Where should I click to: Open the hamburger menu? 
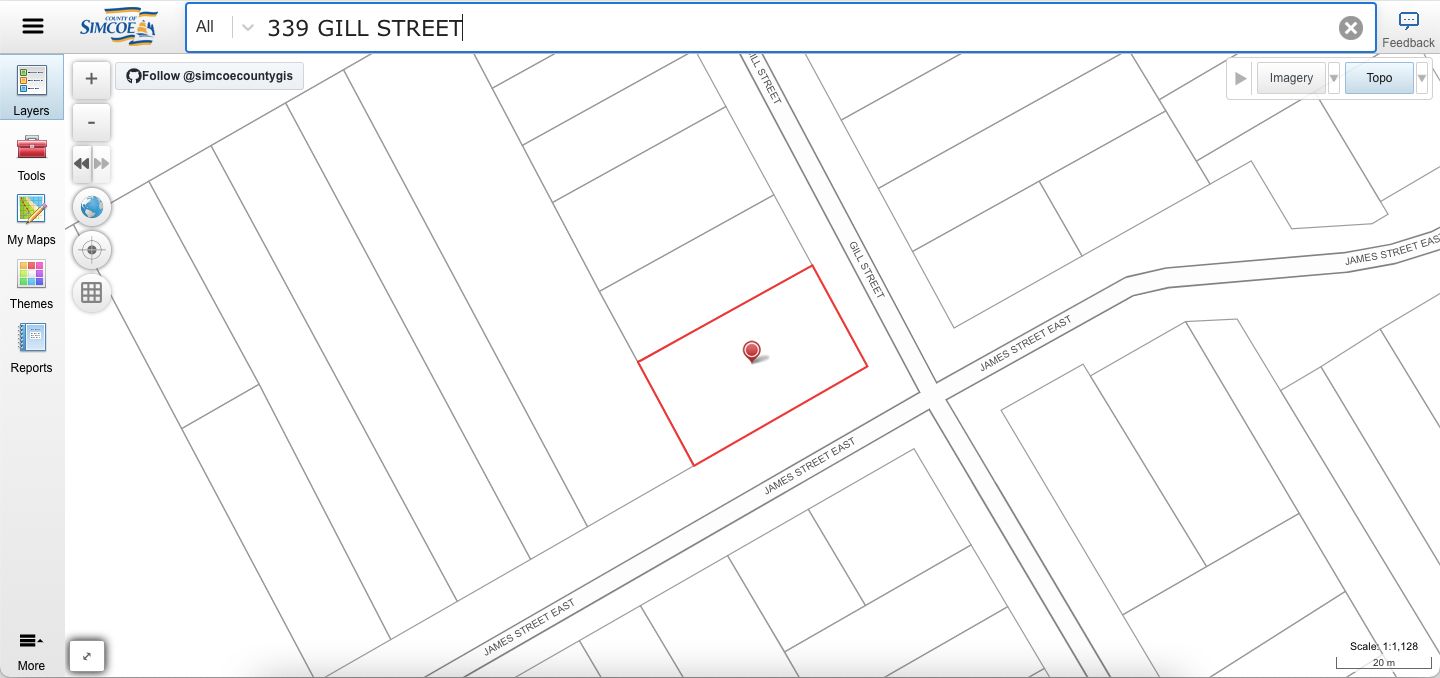[33, 26]
